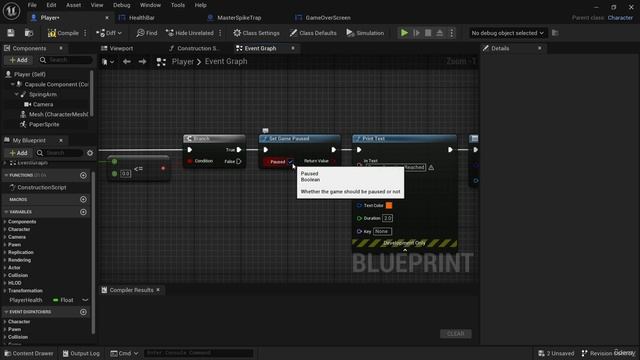
Task: Click the Key value field
Action: [382, 231]
